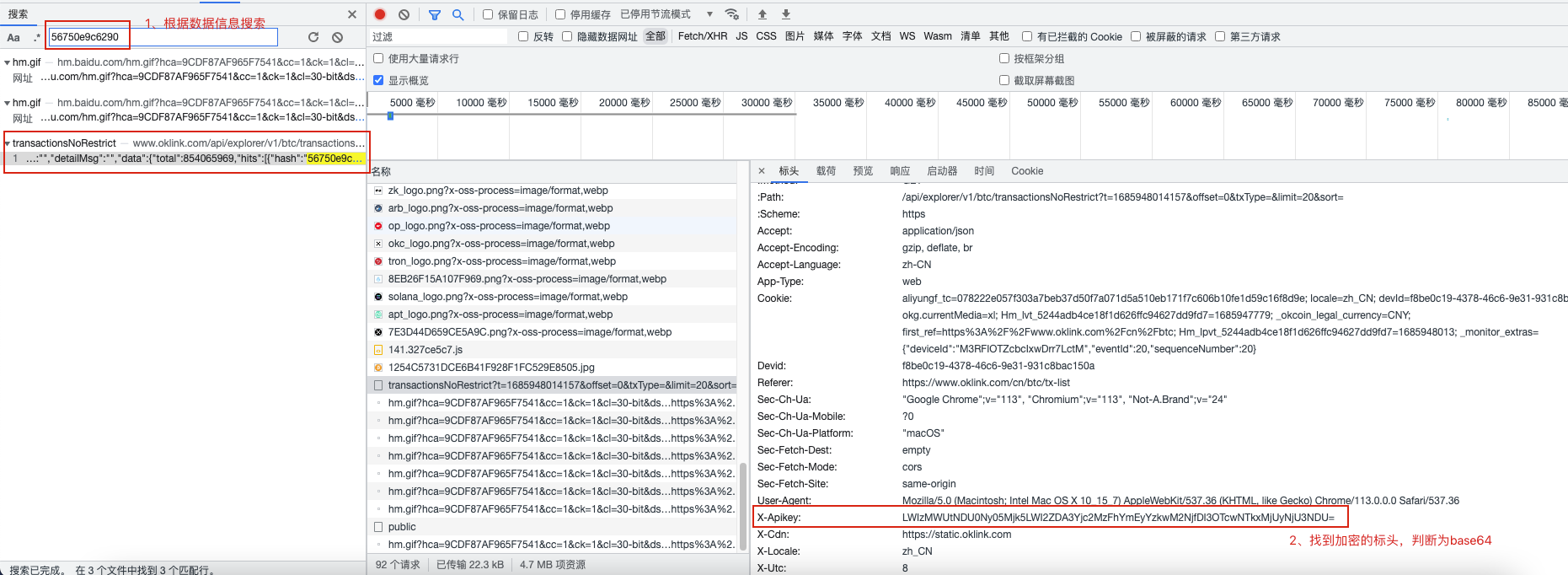Image resolution: width=1568 pixels, height=575 pixels.
Task: Select the zk_logo.png request
Action: [552, 191]
